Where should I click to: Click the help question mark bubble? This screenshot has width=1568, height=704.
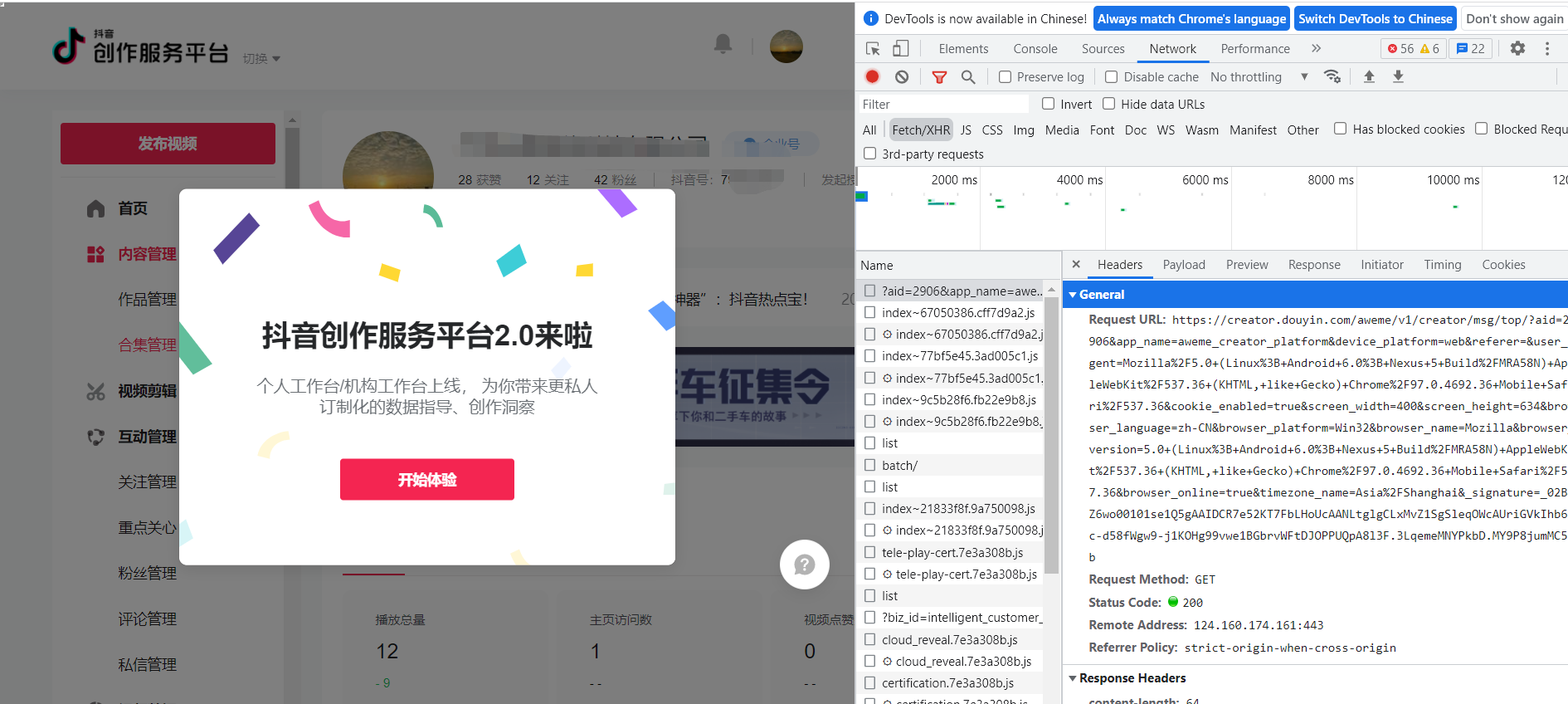(805, 565)
